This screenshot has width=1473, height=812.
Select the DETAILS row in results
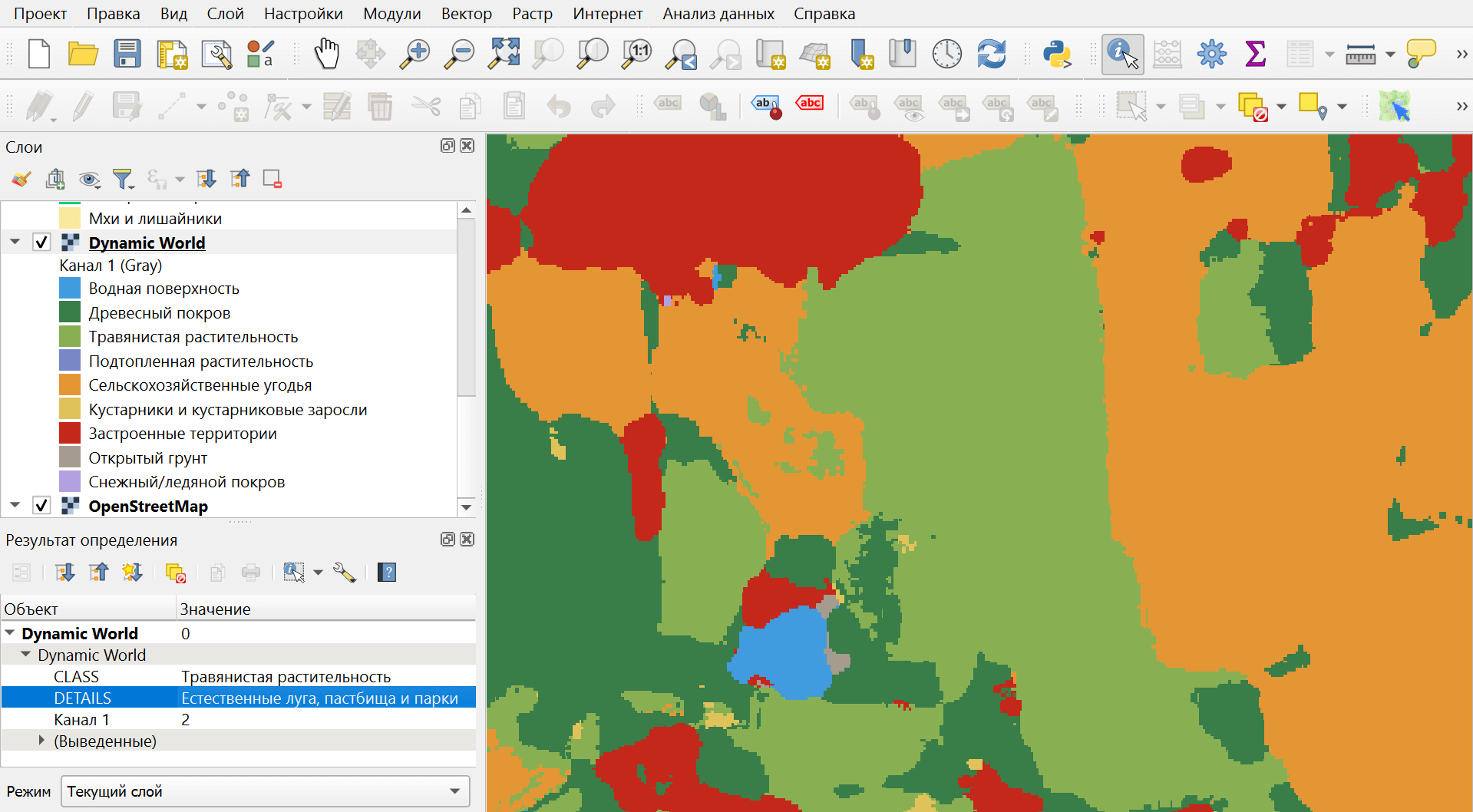tap(238, 698)
